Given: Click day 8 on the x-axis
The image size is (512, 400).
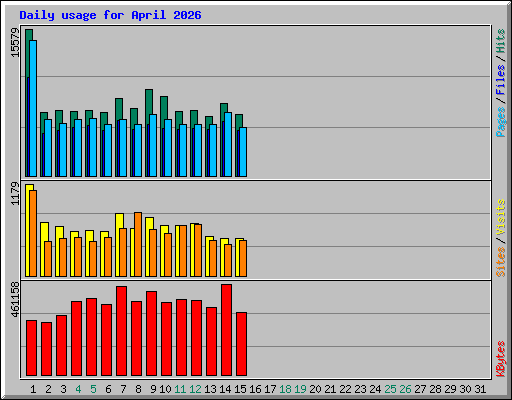Looking at the screenshot, I should (138, 389).
